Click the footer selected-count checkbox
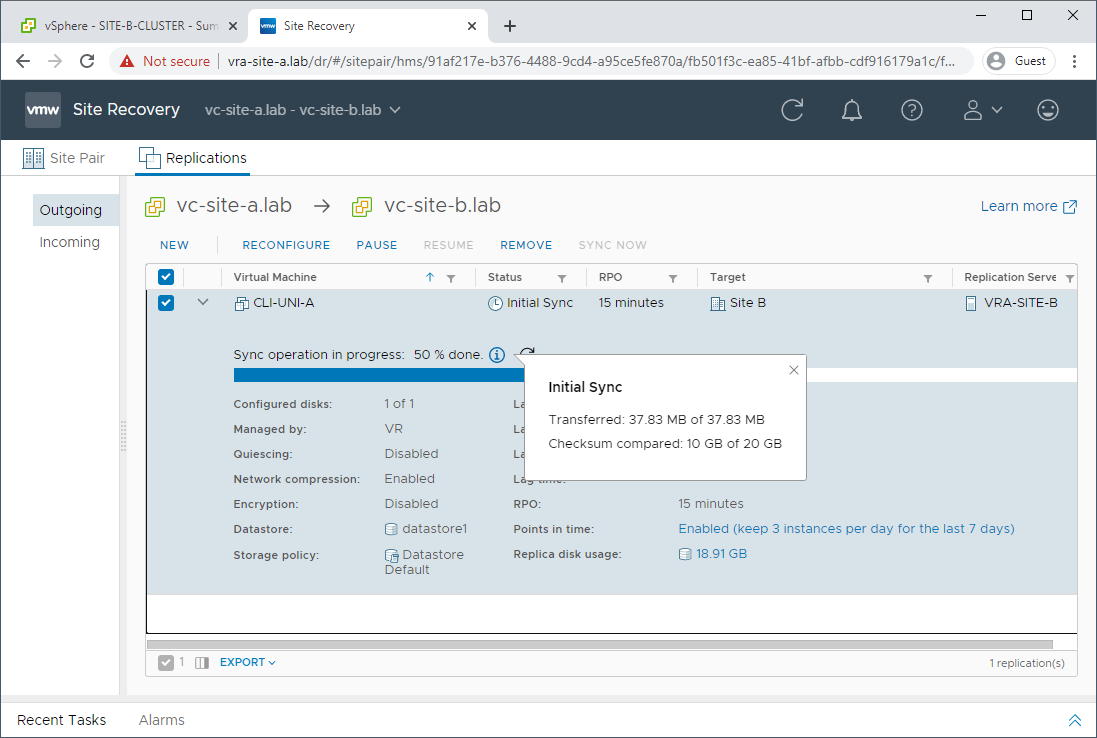The height and width of the screenshot is (738, 1097). point(165,662)
